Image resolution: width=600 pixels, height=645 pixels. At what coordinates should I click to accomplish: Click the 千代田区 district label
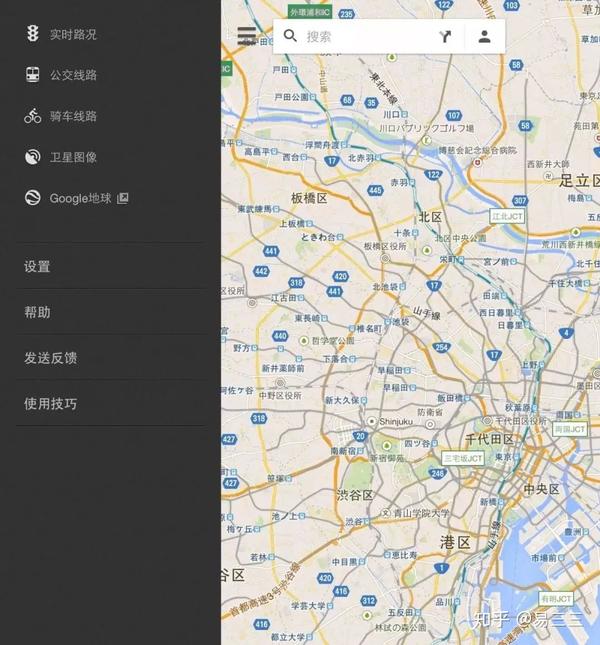tap(489, 439)
